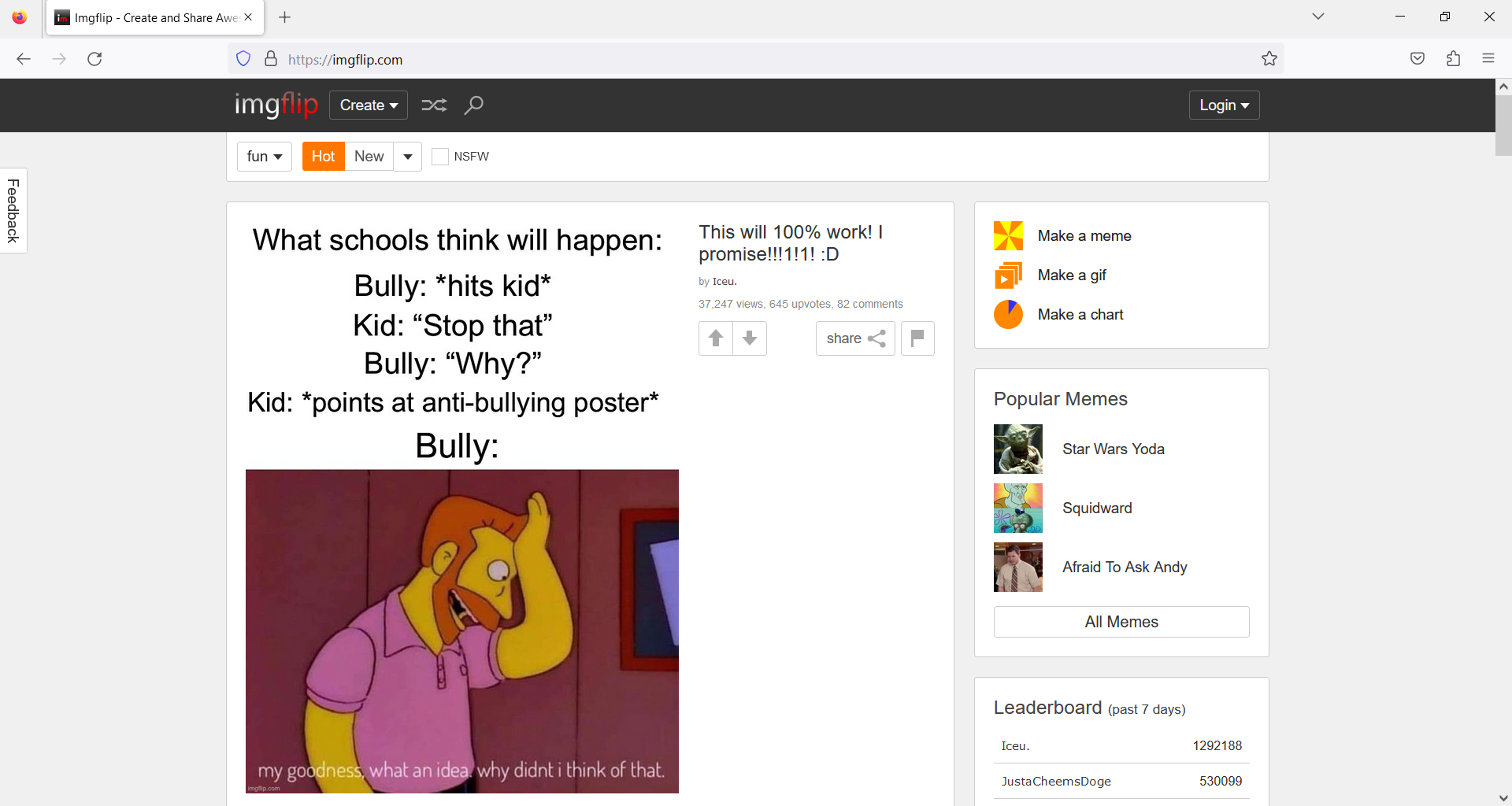Click the '37,247 views, 645 upvotes, 82 comments' text

point(801,305)
